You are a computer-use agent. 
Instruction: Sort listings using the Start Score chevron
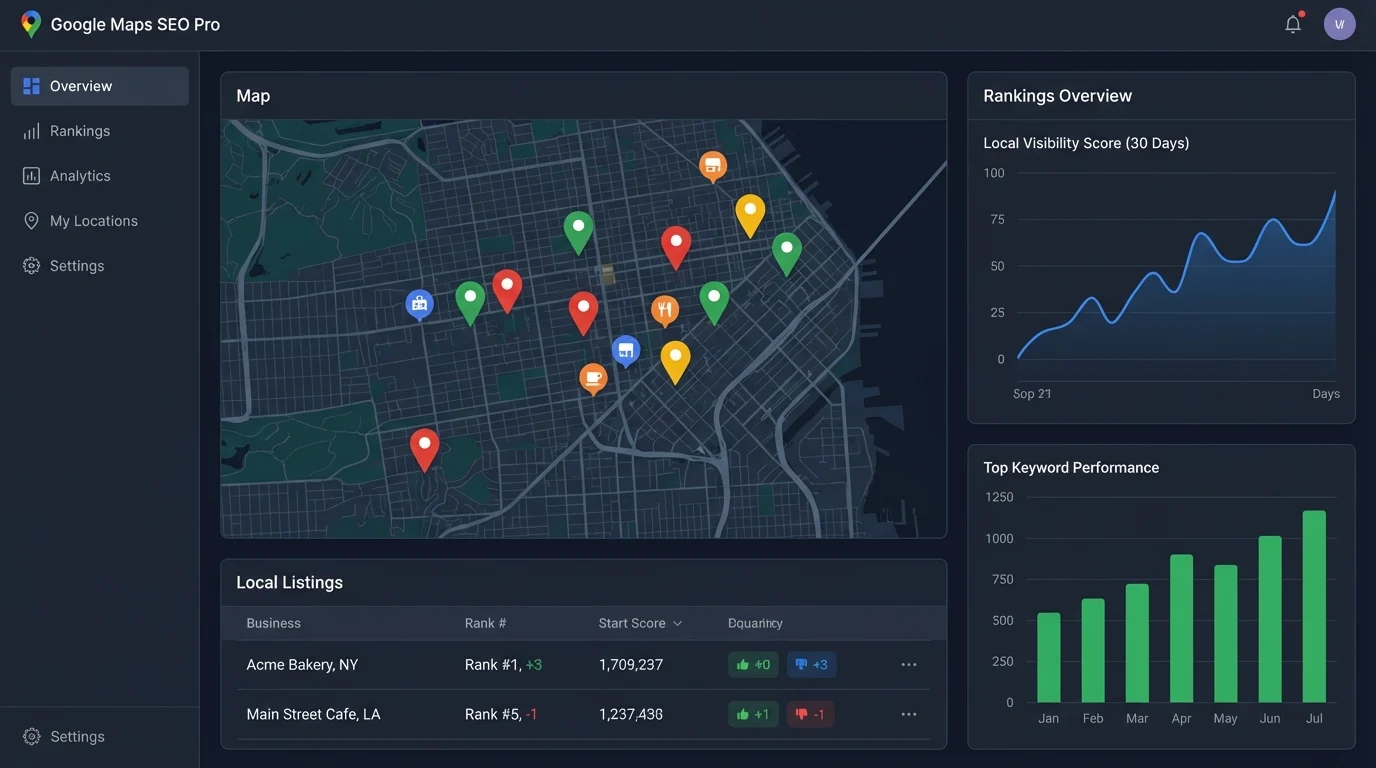pos(677,622)
